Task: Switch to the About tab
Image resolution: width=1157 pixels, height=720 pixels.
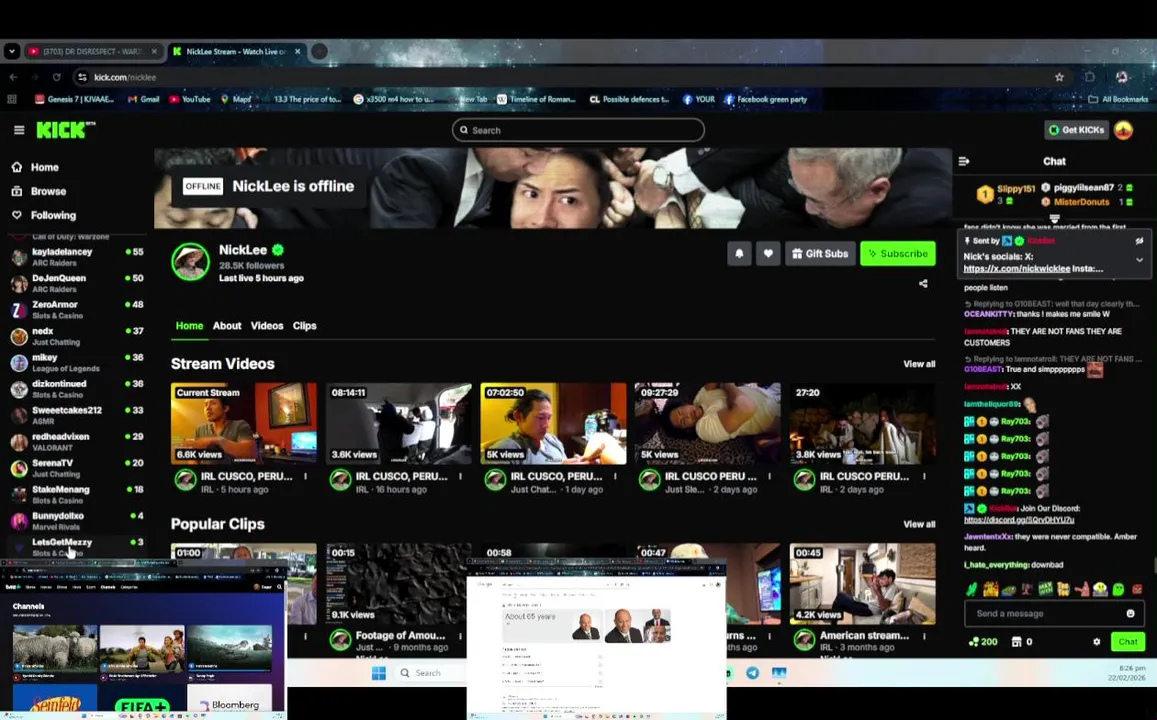Action: [x=227, y=325]
